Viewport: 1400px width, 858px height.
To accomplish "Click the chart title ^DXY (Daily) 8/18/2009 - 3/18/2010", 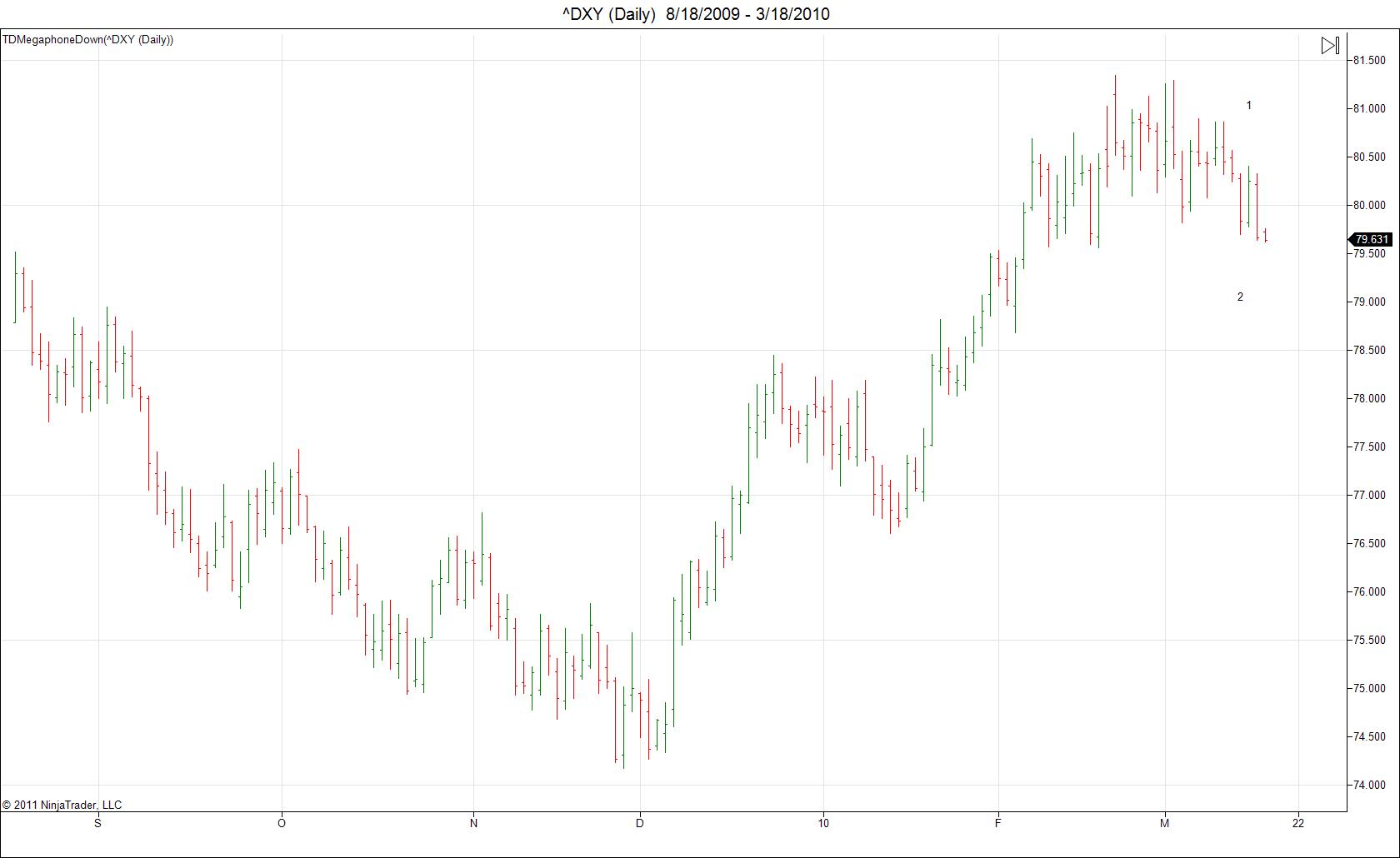I will (x=696, y=14).
